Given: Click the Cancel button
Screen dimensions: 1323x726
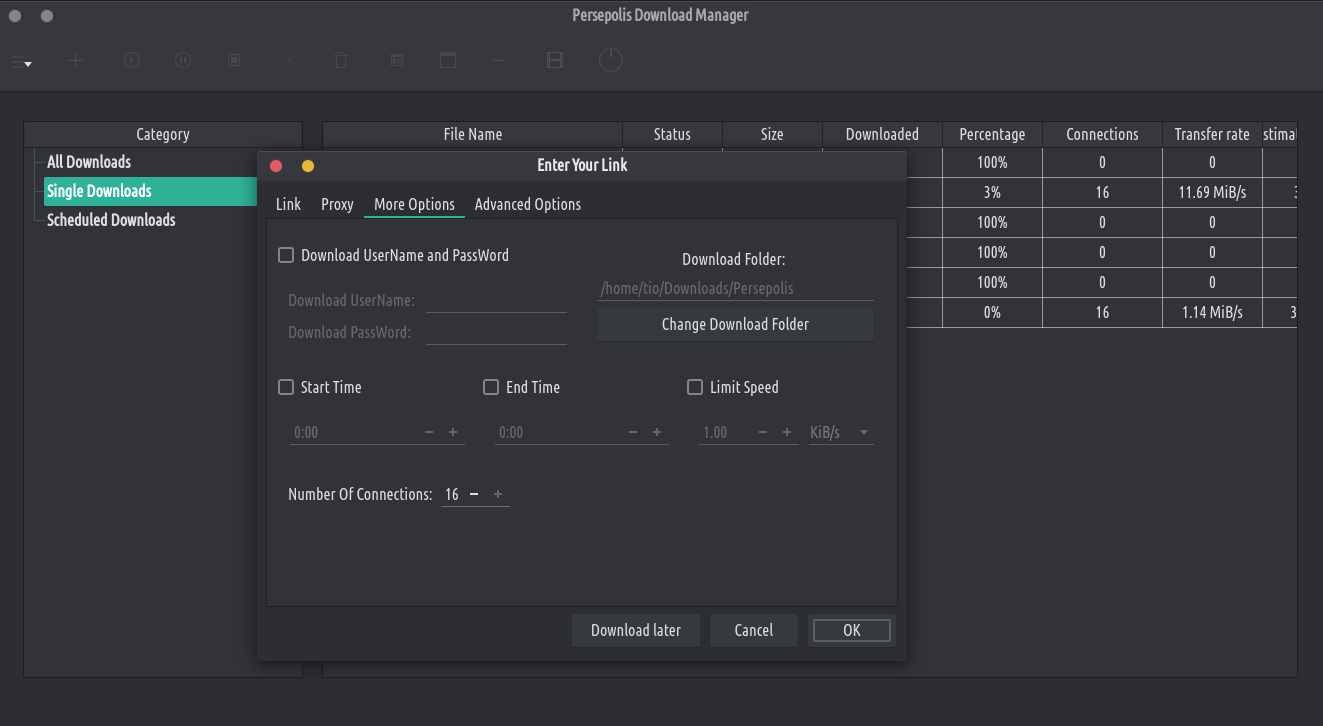Looking at the screenshot, I should pos(753,630).
